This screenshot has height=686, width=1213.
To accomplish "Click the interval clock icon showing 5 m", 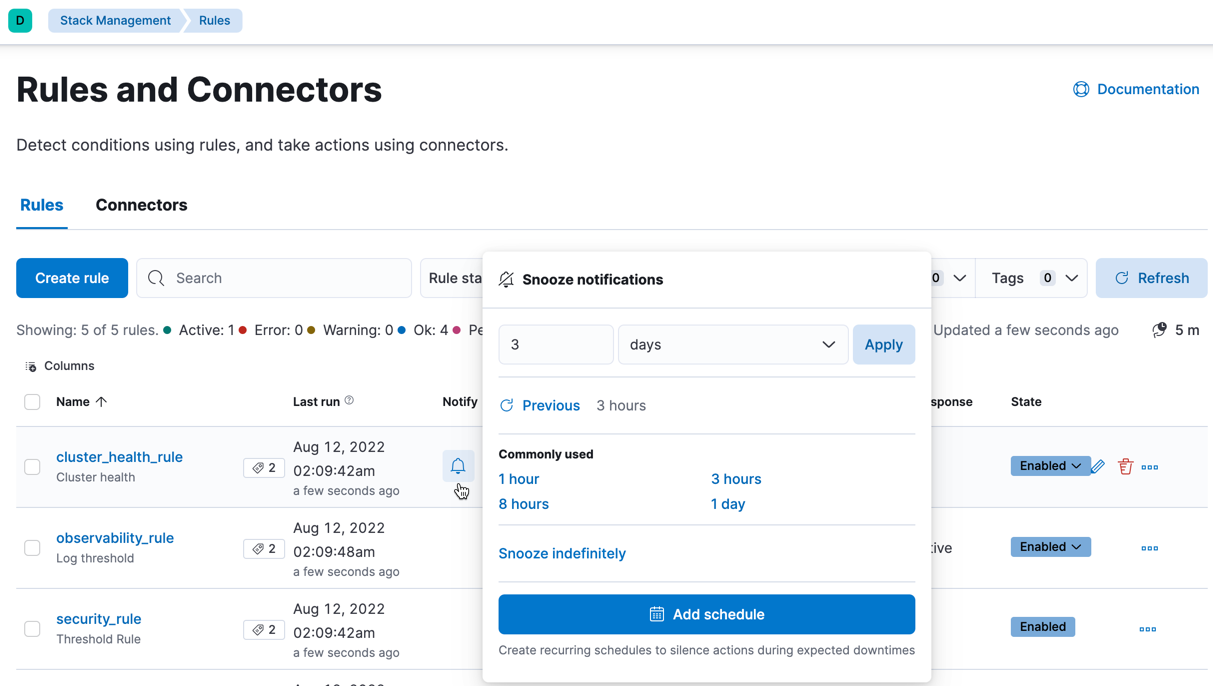I will (x=1160, y=329).
